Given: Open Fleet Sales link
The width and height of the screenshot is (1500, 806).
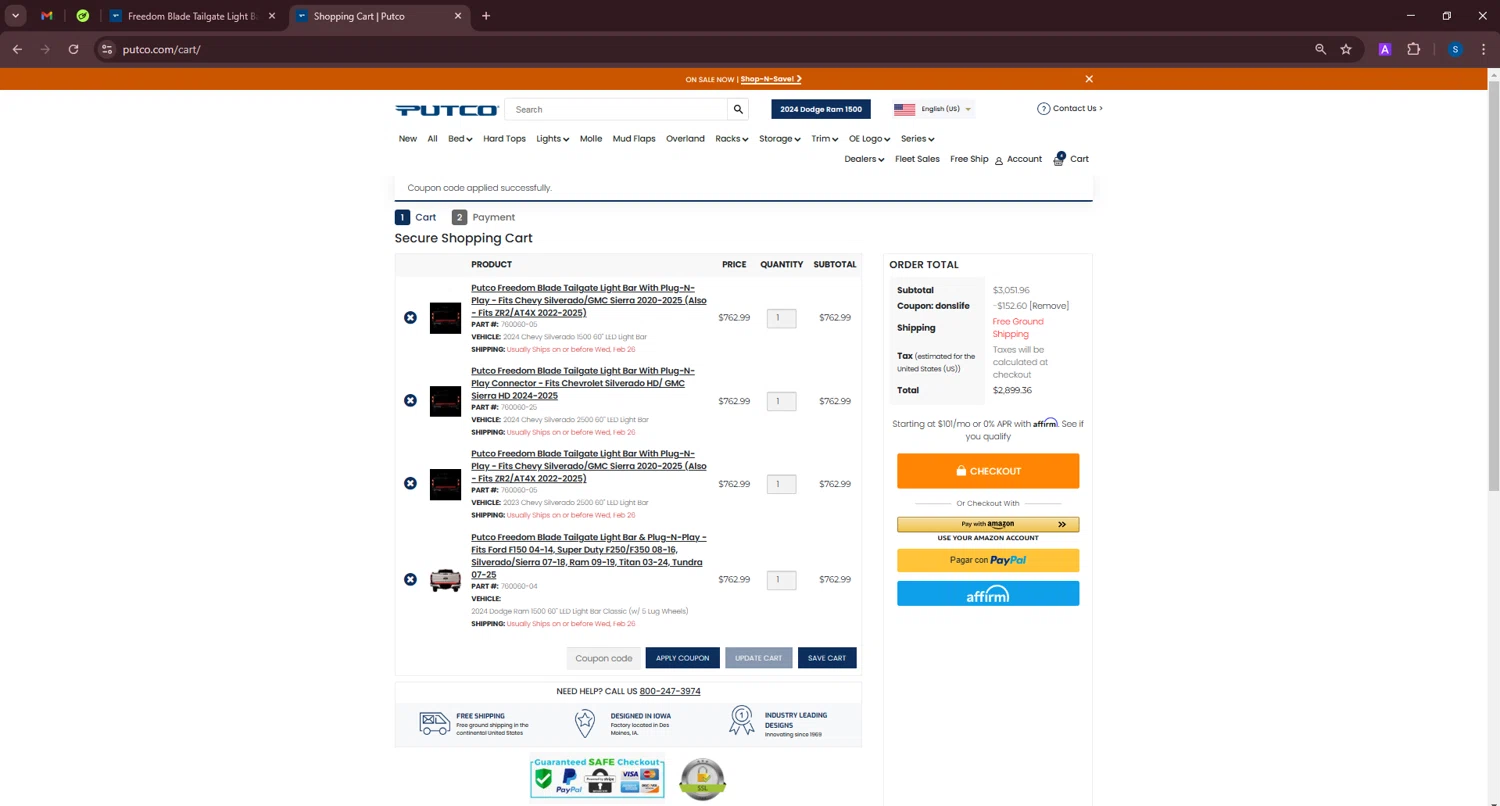Looking at the screenshot, I should click(x=917, y=159).
